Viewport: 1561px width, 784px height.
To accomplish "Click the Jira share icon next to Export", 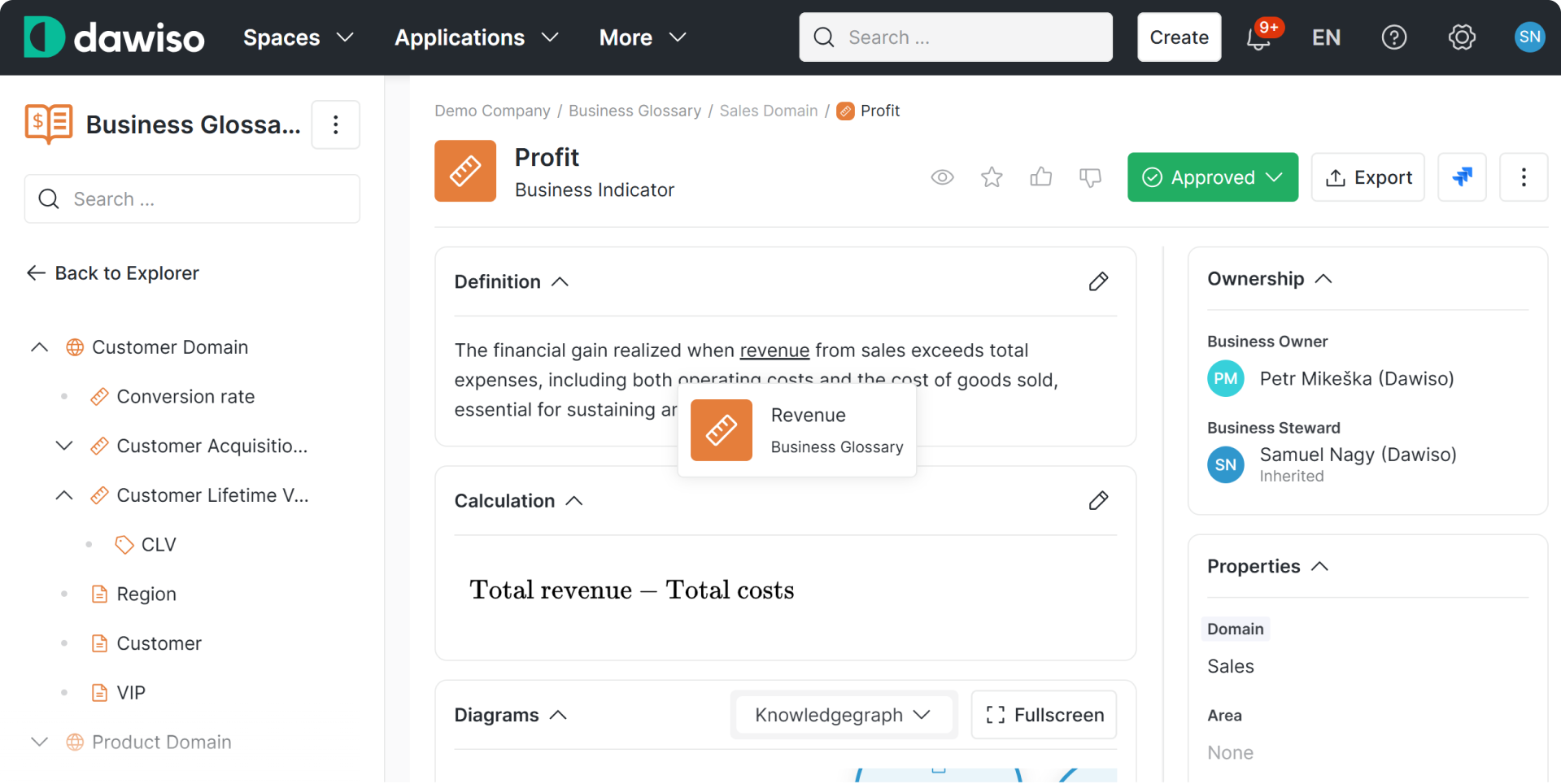I will (x=1462, y=176).
